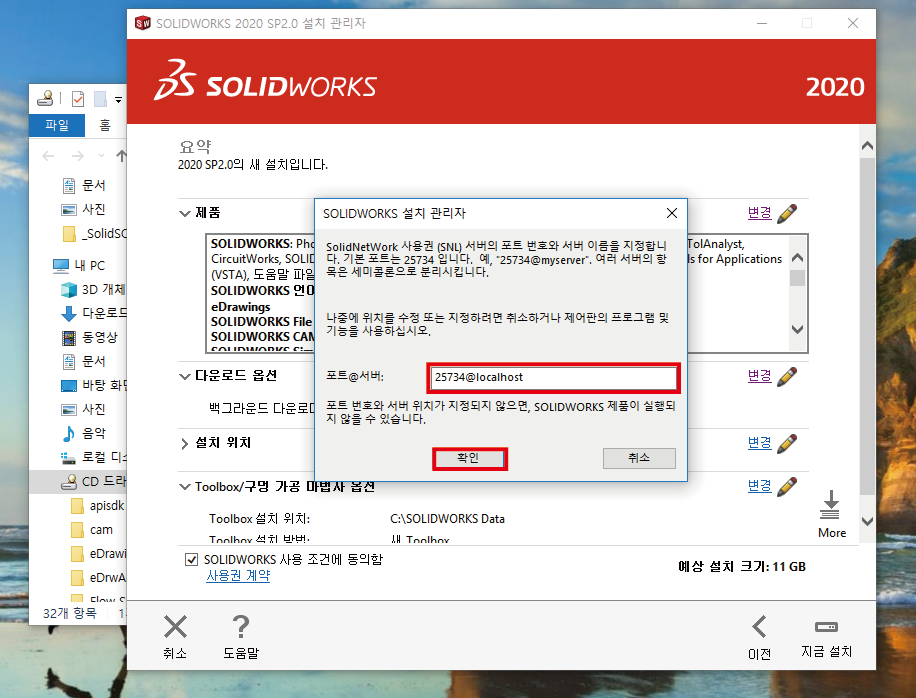916x698 pixels.
Task: Click the 포트@서버 input field
Action: (x=553, y=377)
